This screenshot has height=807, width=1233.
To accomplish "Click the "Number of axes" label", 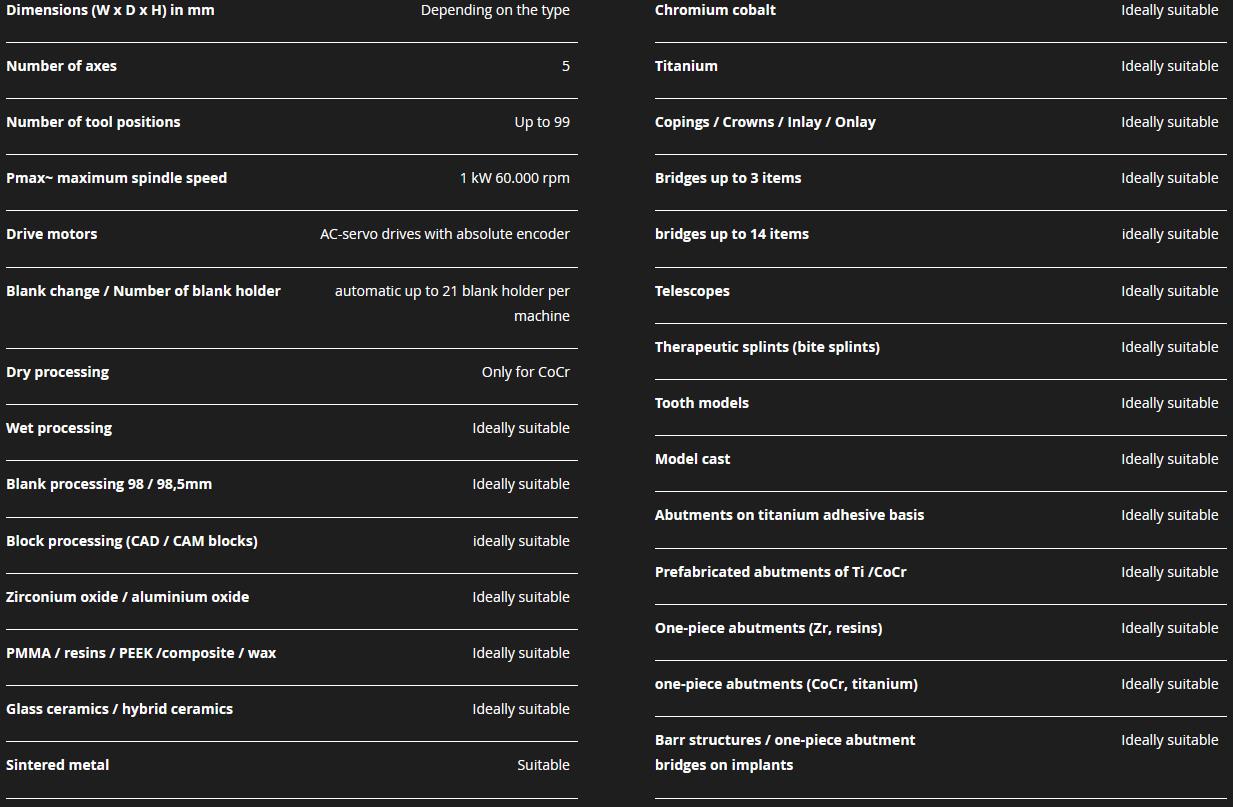I will (x=61, y=66).
